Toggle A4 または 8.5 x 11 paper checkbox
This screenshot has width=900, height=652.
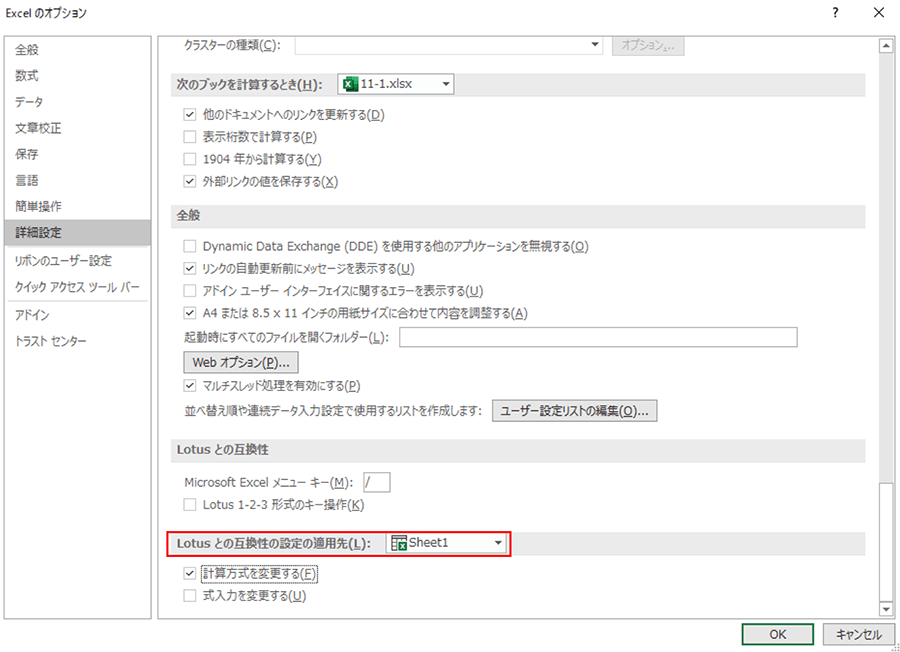(x=189, y=313)
